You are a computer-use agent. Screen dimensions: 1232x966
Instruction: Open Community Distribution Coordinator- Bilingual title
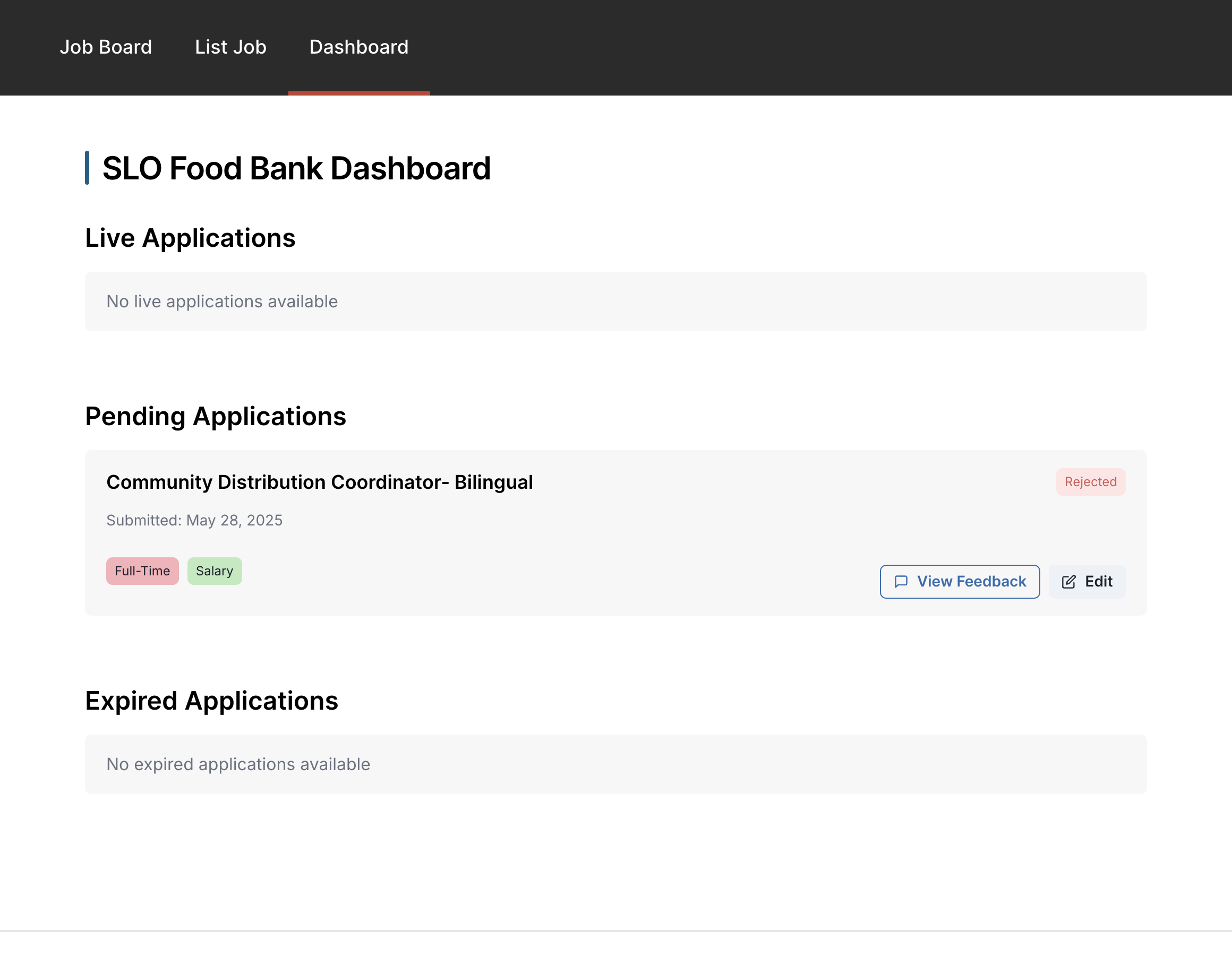coord(319,482)
